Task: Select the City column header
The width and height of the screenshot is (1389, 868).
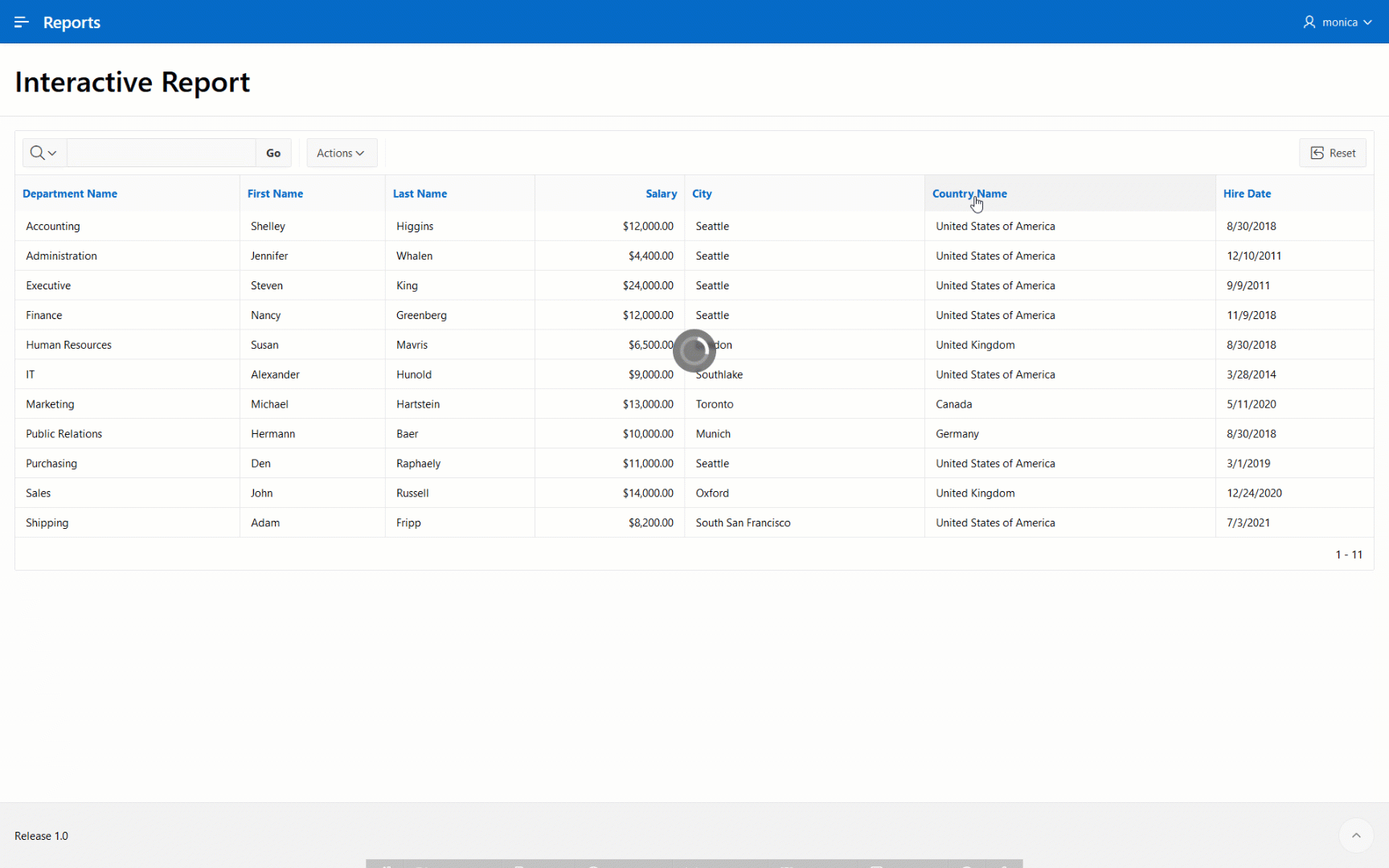Action: pos(702,194)
